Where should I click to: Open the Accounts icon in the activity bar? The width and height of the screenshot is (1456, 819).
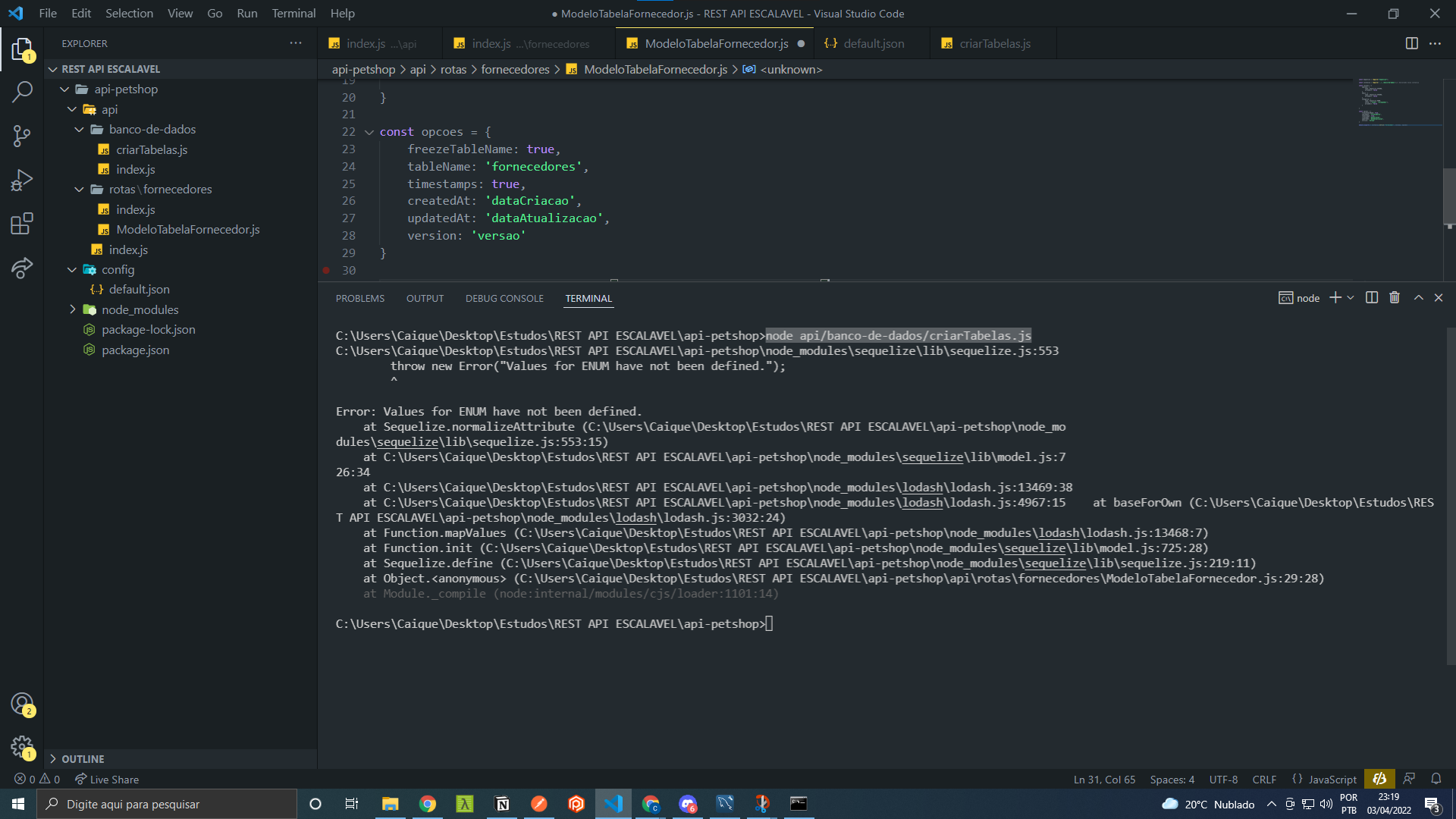[x=22, y=703]
